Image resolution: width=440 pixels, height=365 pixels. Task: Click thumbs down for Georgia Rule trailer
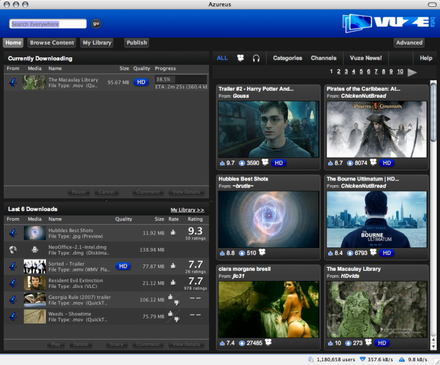[x=177, y=303]
